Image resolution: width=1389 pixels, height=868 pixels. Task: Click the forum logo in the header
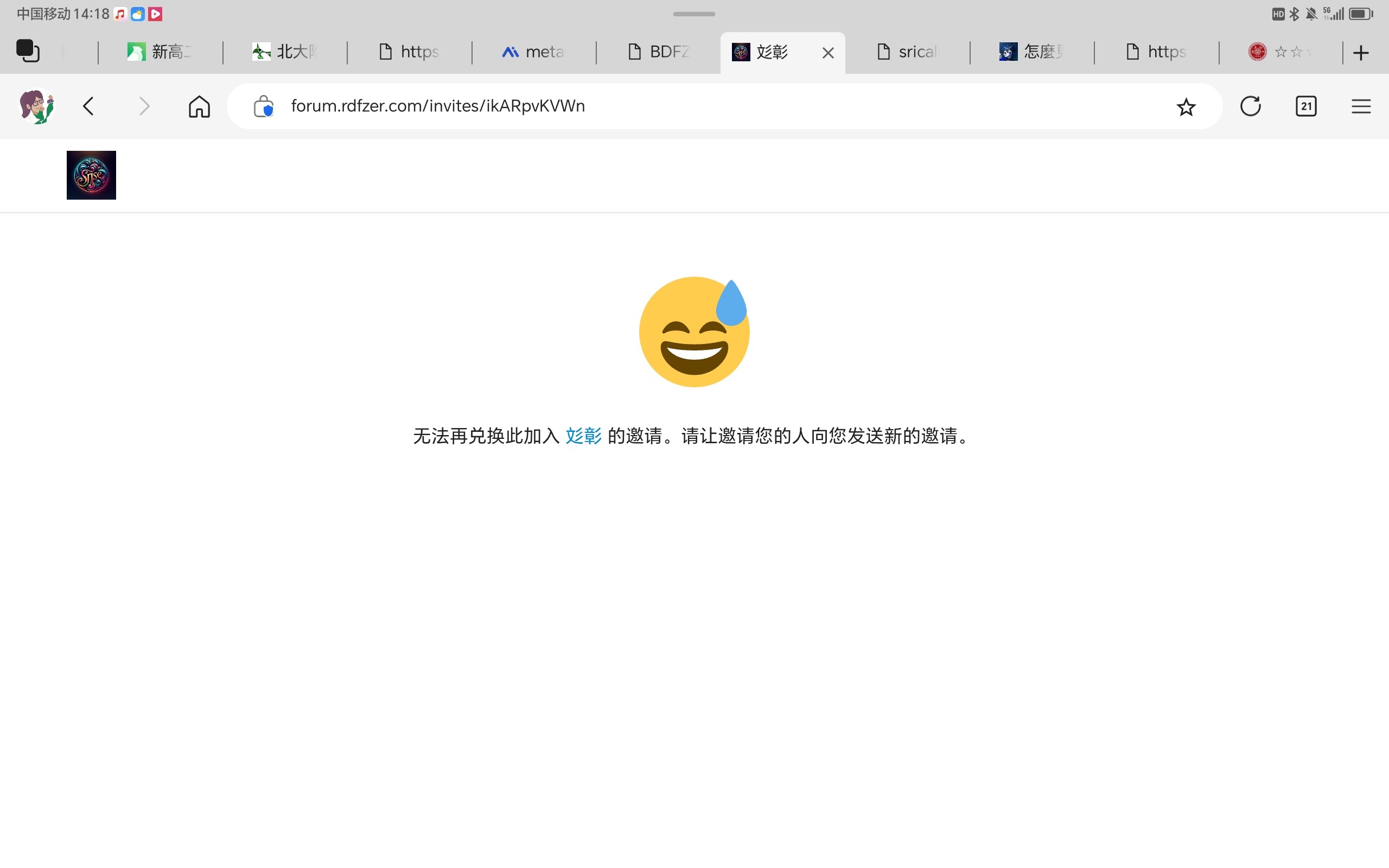[x=91, y=175]
